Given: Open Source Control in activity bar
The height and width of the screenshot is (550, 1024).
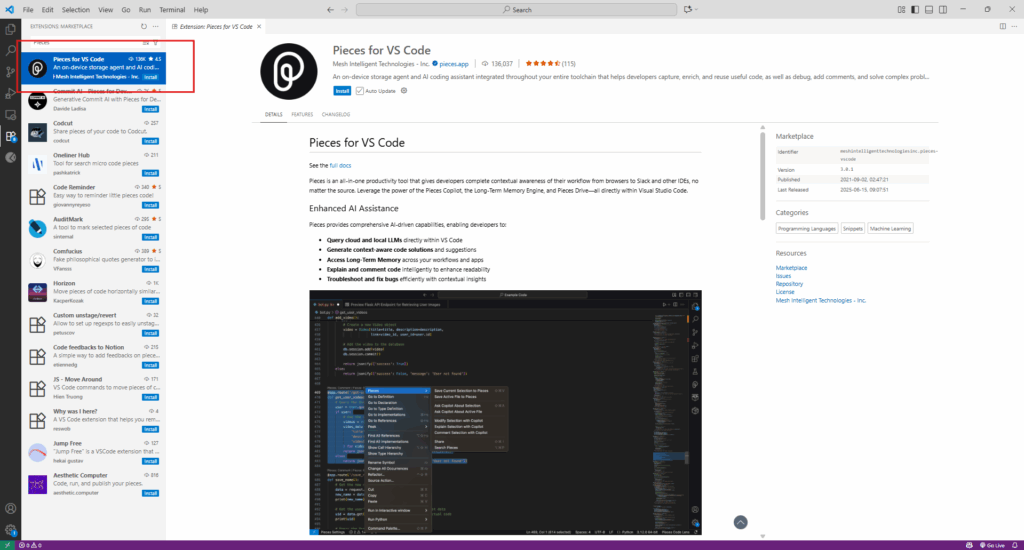Looking at the screenshot, I should 11,73.
